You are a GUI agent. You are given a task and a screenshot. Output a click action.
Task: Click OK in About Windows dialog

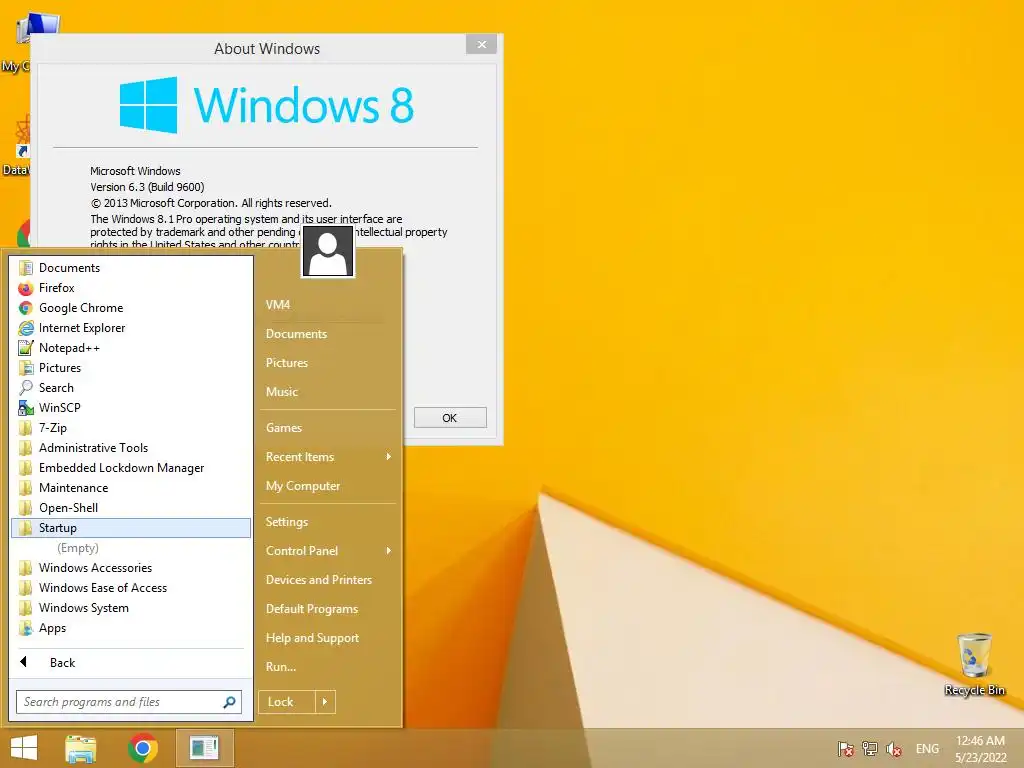pos(450,418)
